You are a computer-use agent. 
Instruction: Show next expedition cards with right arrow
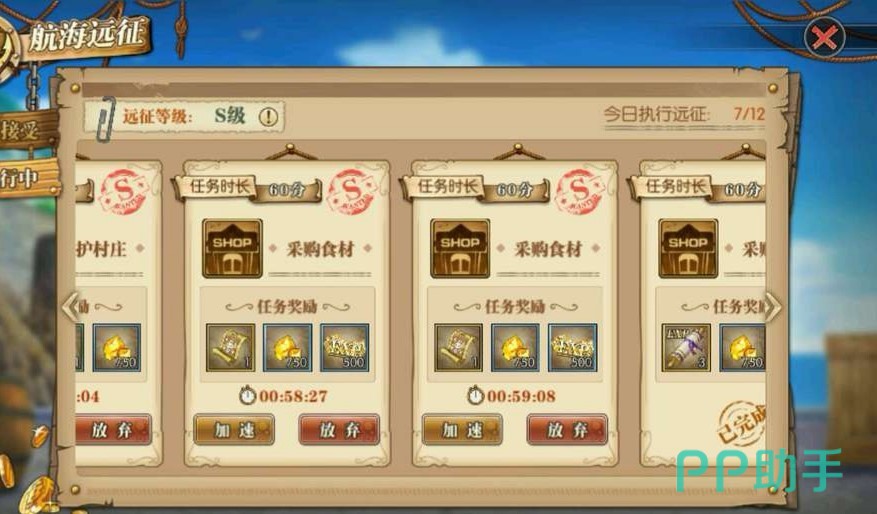point(773,306)
